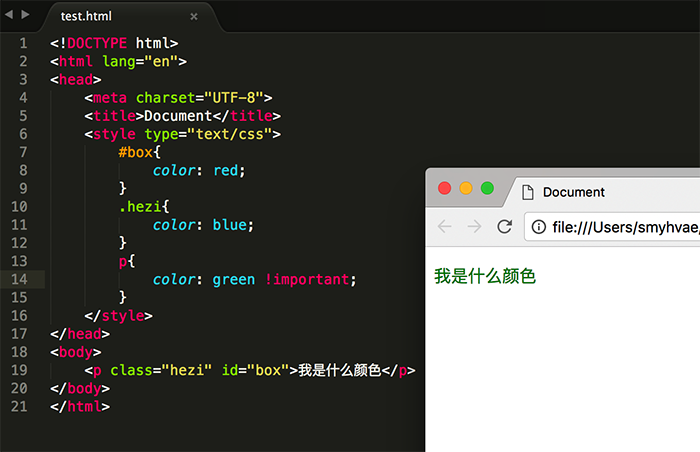
Task: Click line number 19 in the gutter
Action: 20,370
